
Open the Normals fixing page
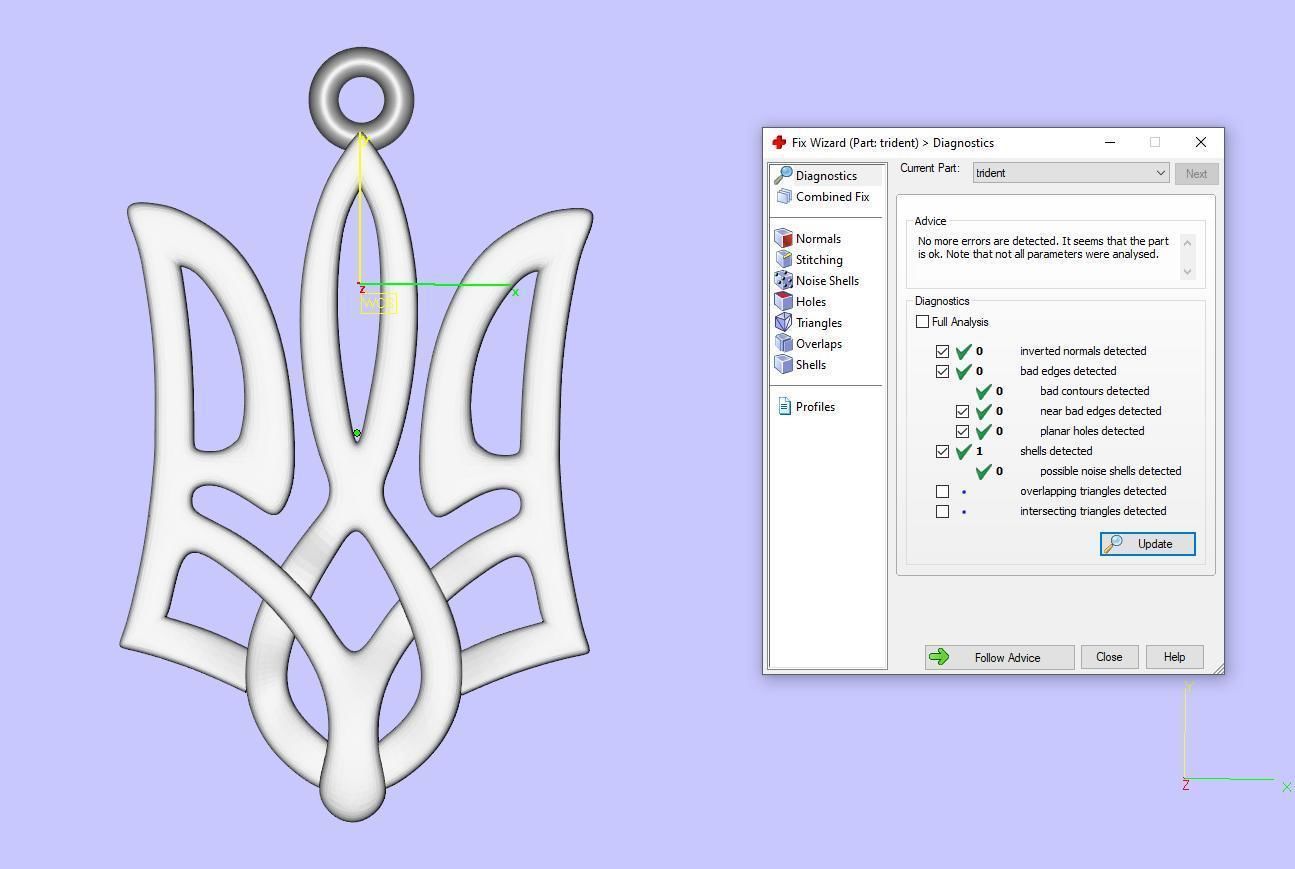[x=818, y=239]
